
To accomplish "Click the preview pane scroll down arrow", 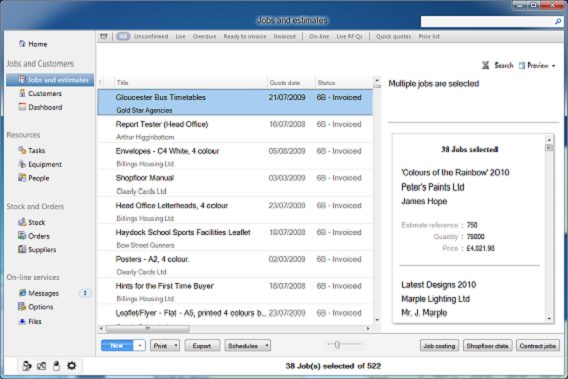I will point(549,319).
